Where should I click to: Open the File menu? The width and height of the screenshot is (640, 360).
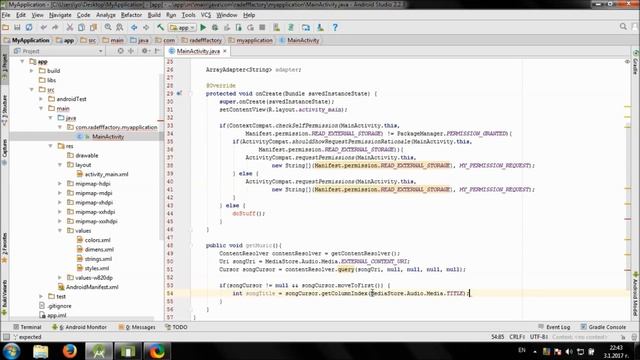6,15
